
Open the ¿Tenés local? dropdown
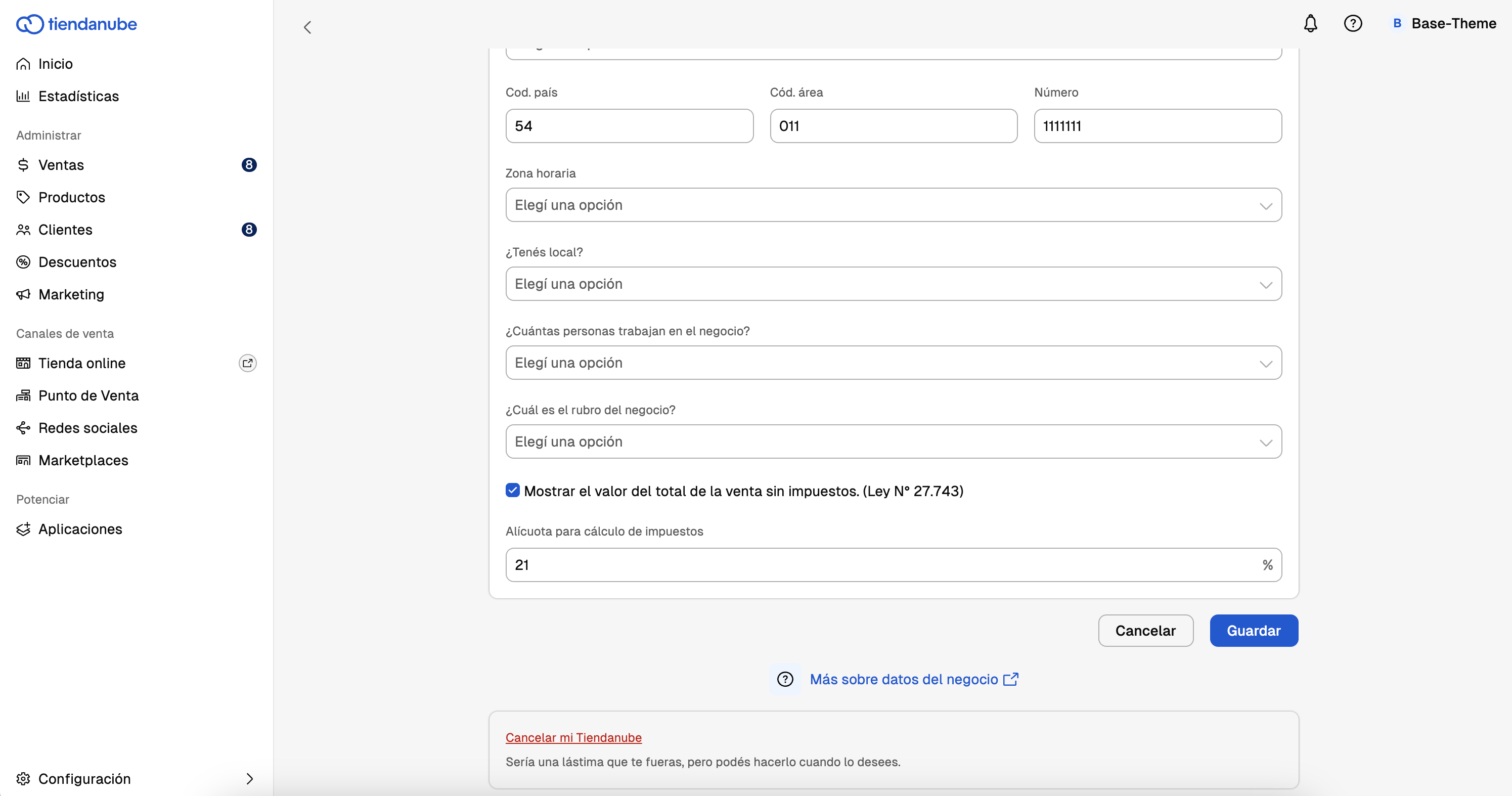click(893, 284)
